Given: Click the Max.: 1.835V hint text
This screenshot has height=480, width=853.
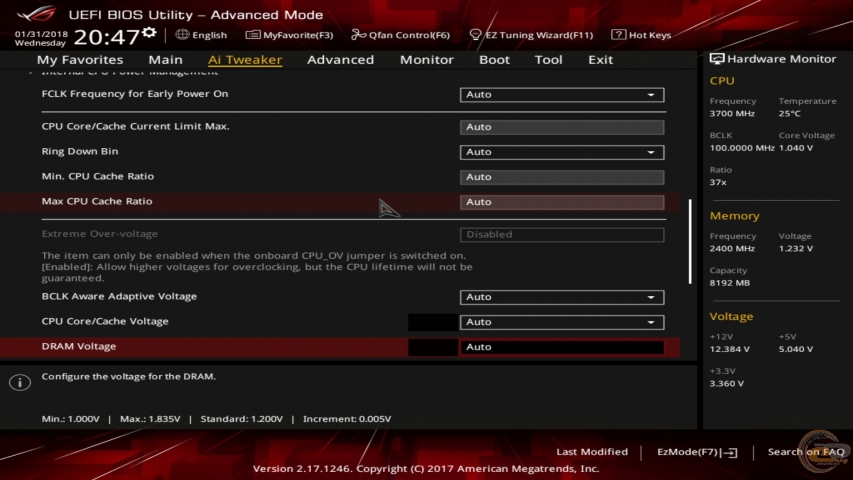Looking at the screenshot, I should pyautogui.click(x=150, y=419).
